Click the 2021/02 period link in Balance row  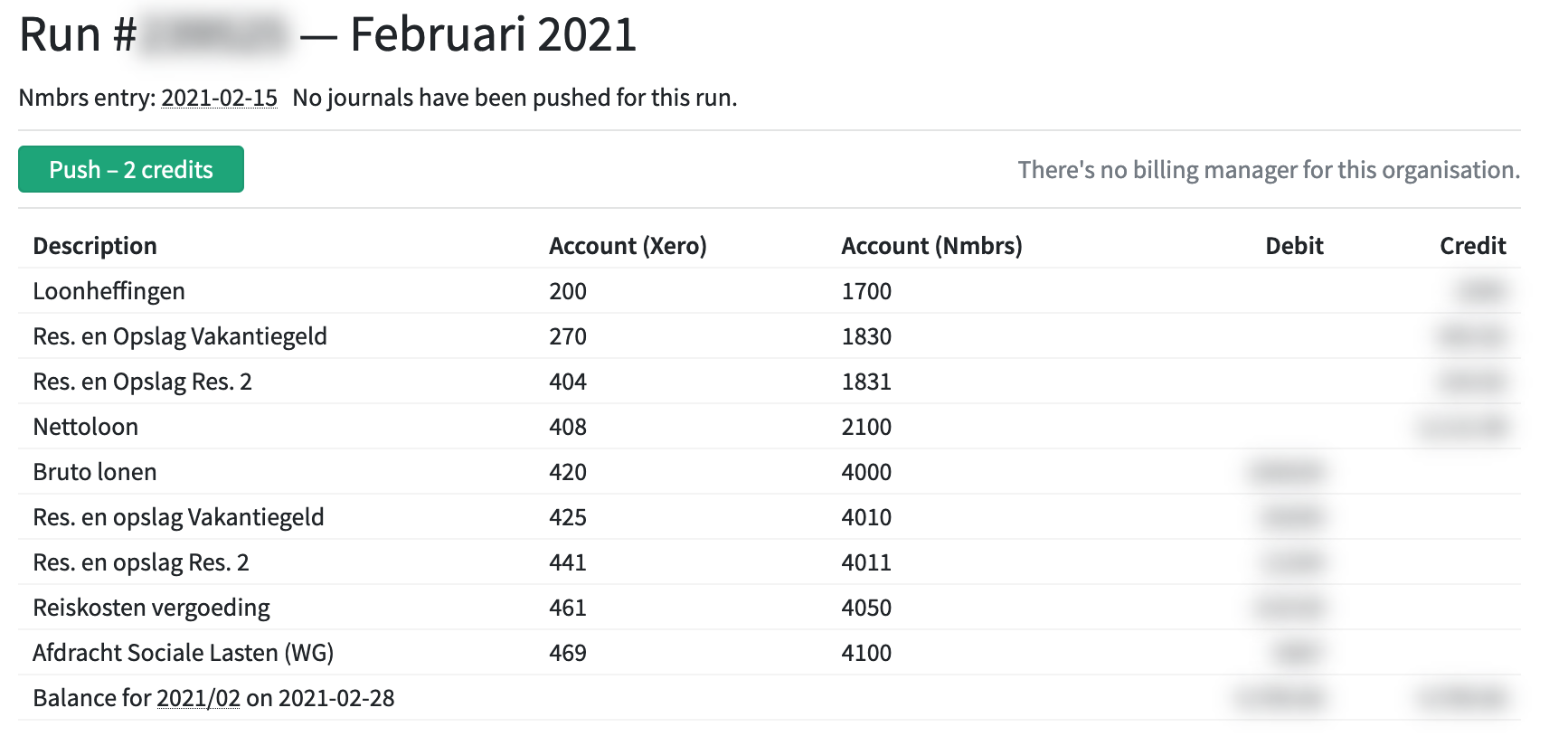click(x=198, y=698)
